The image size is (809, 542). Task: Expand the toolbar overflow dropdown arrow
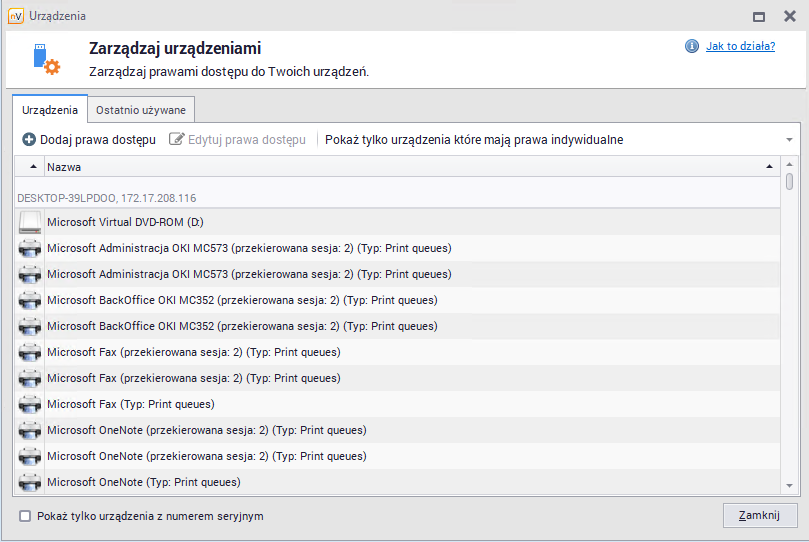click(789, 140)
